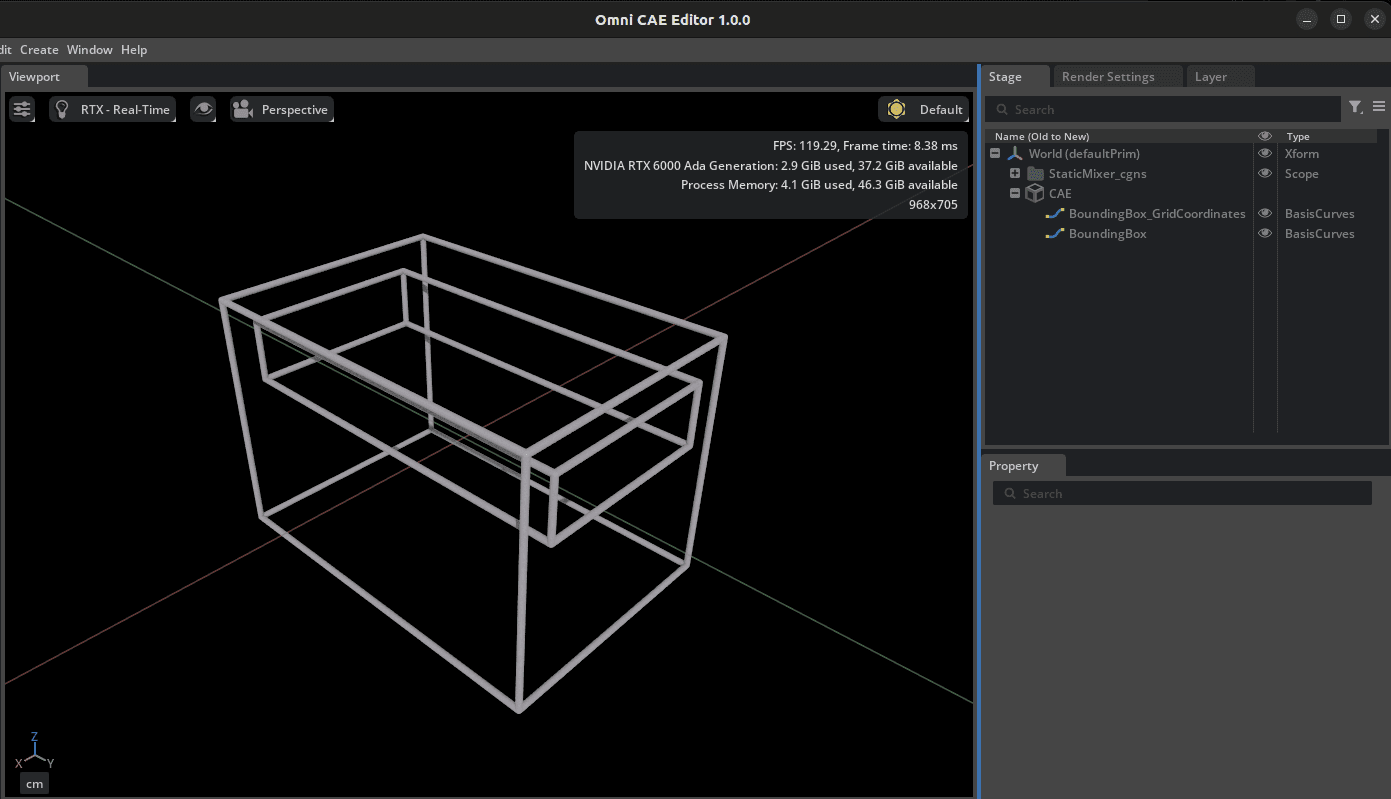Click the Property panel search field
Viewport: 1391px width, 799px height.
point(1180,492)
